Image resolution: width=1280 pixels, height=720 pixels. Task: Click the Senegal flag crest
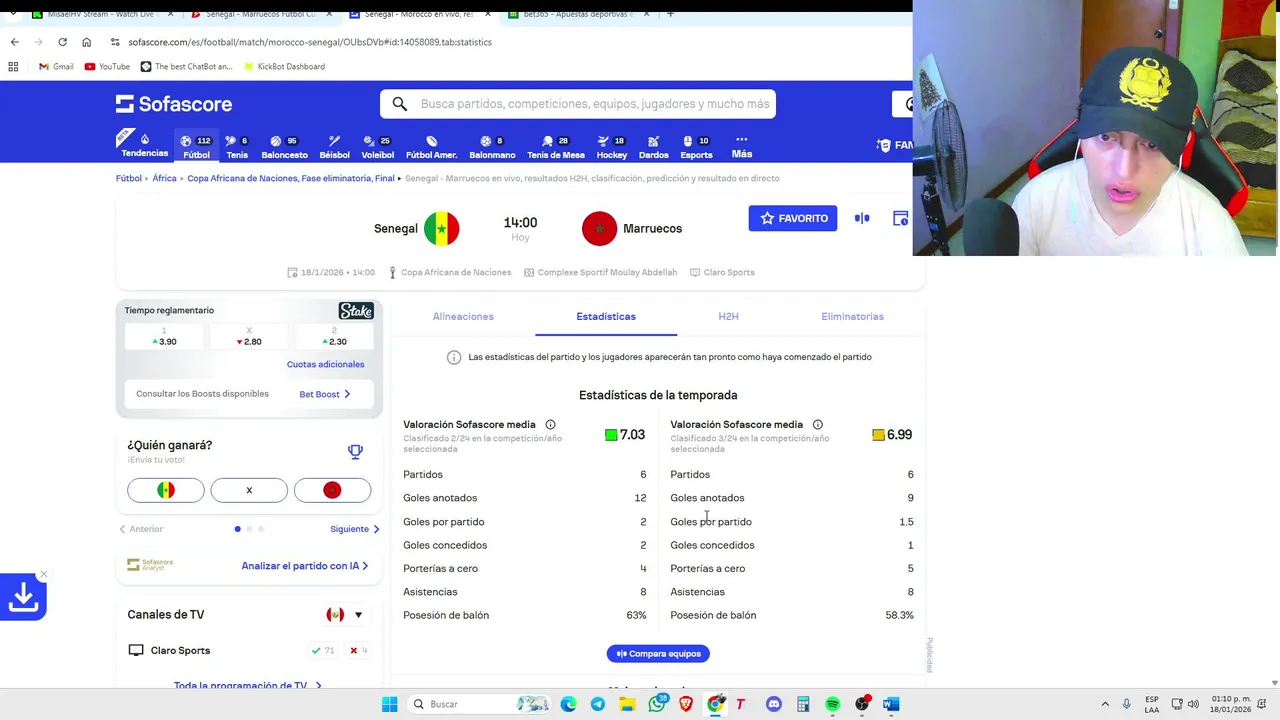(x=441, y=228)
